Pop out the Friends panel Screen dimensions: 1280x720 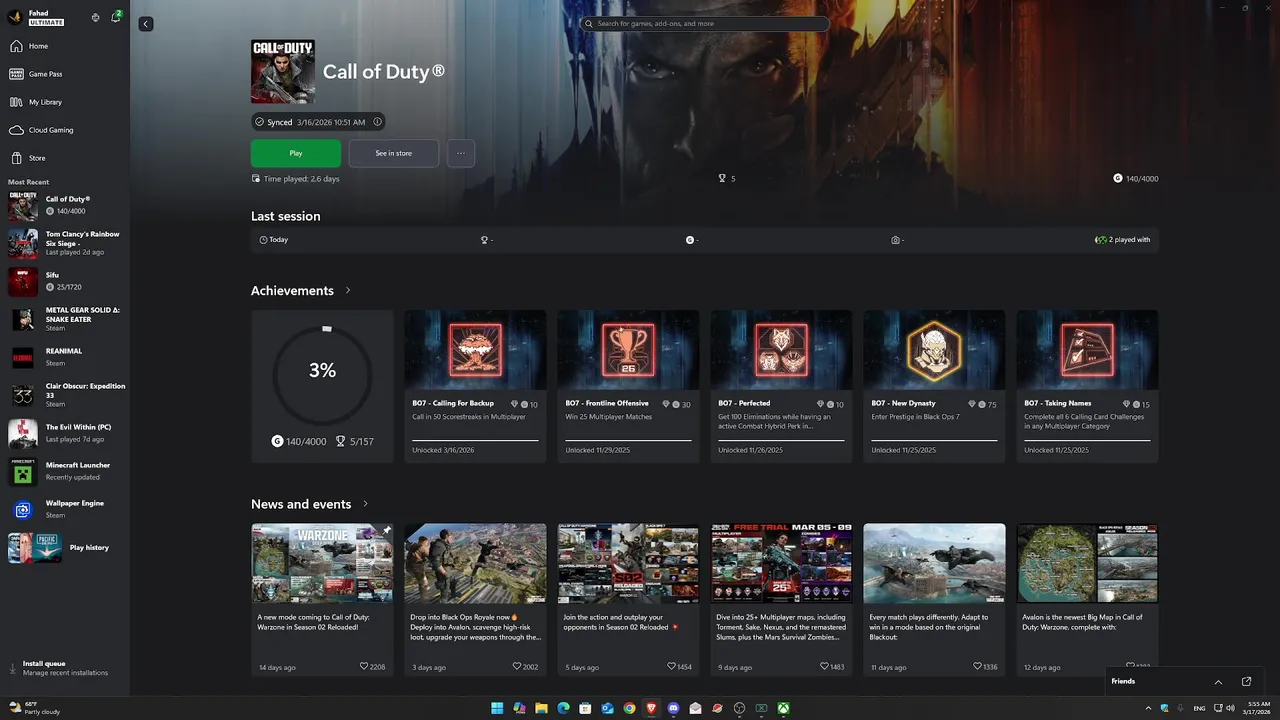click(x=1246, y=682)
